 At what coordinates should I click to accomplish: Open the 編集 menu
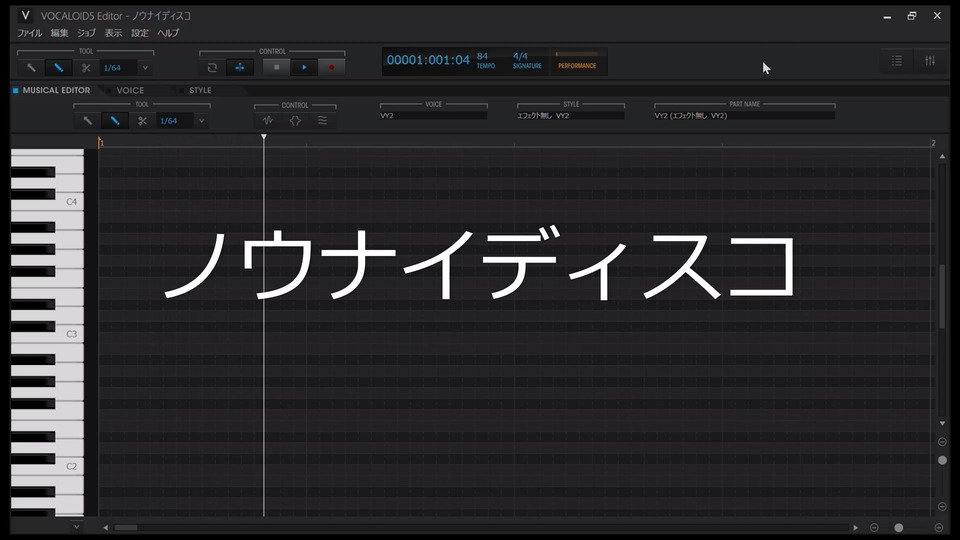[x=59, y=33]
